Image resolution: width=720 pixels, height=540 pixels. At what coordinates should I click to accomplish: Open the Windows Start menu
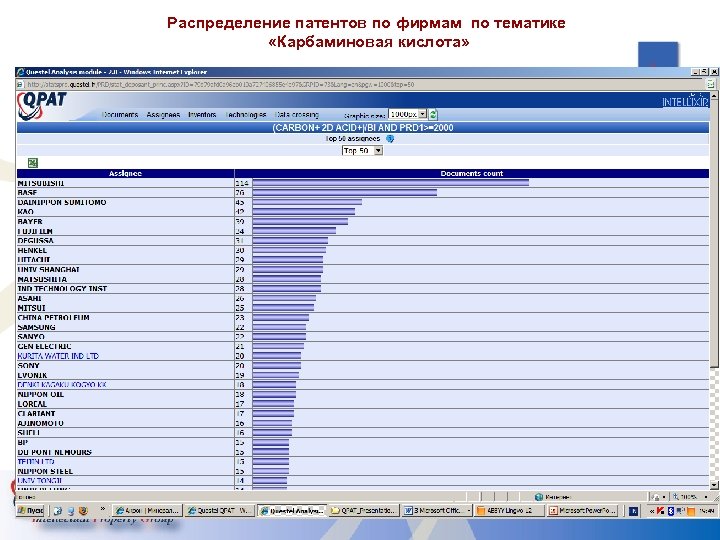[x=30, y=511]
